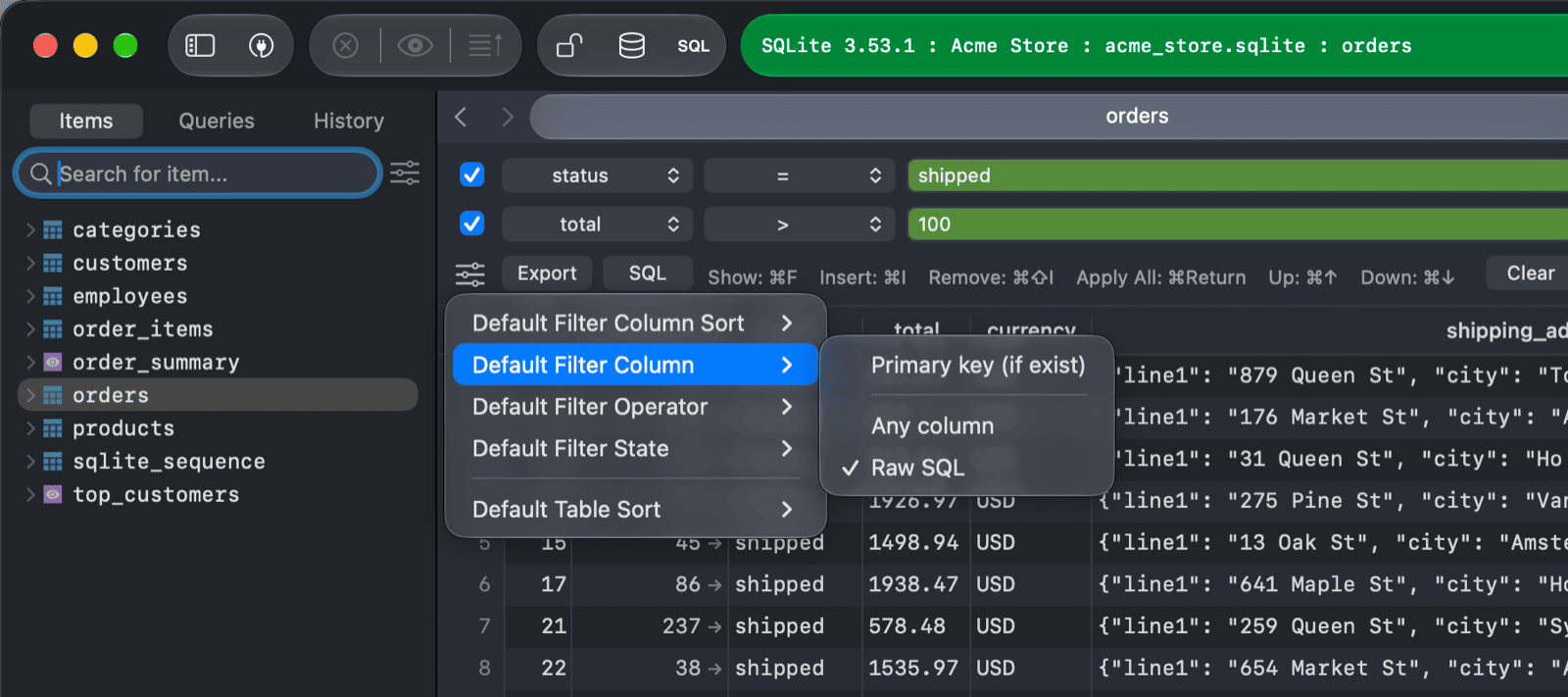Click the customers table icon
This screenshot has height=697, width=1568.
pos(53,264)
